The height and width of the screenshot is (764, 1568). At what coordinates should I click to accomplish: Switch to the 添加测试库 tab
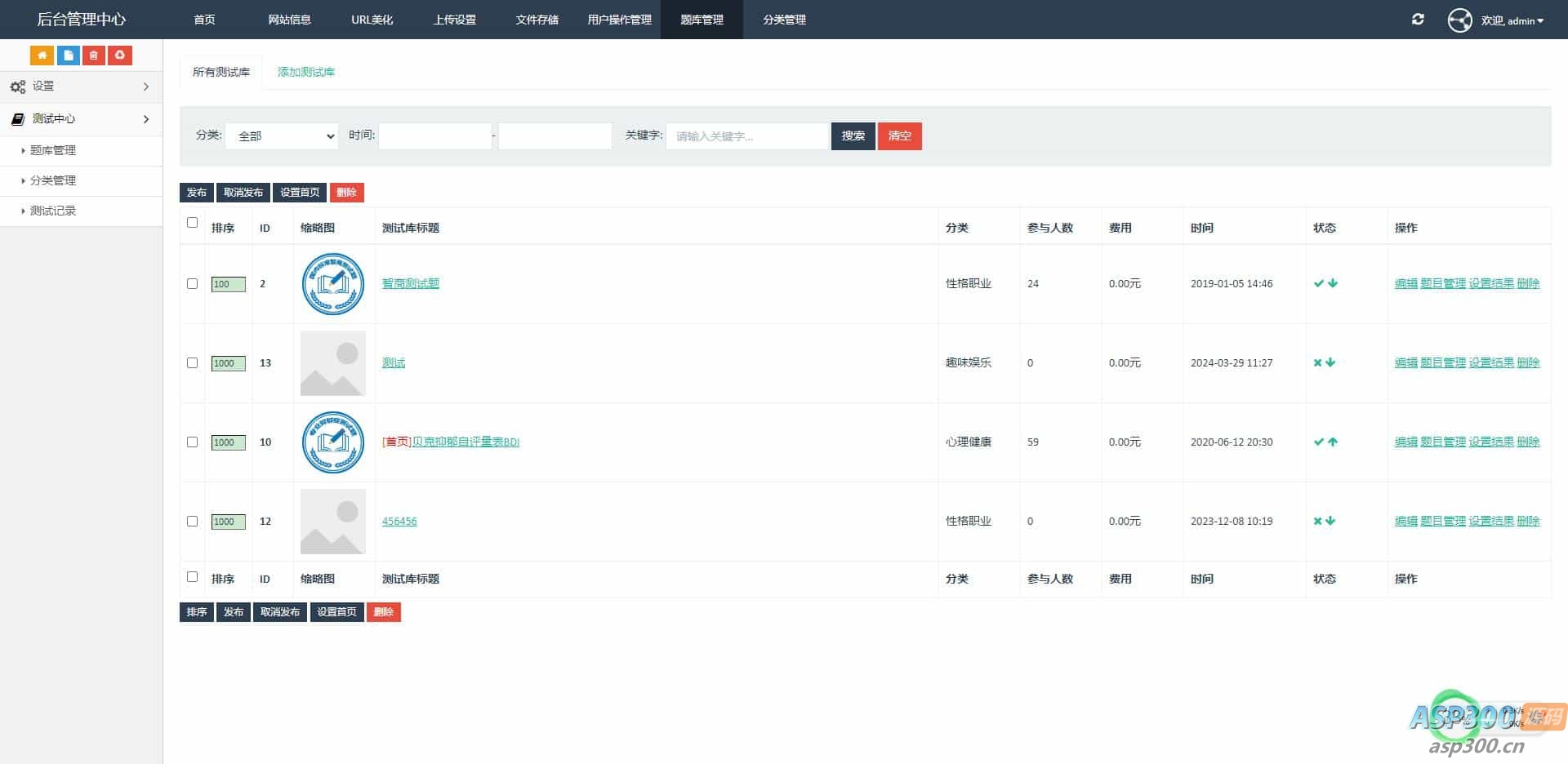click(x=305, y=72)
